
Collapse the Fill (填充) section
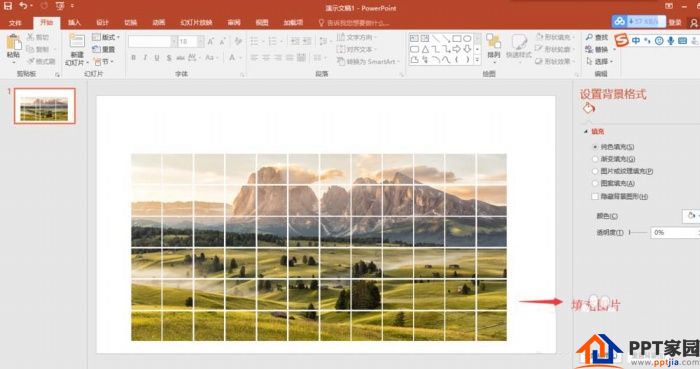(586, 132)
